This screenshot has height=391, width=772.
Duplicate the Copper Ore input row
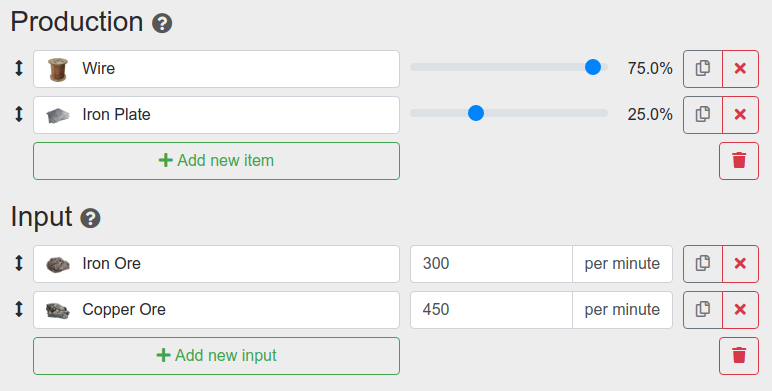pyautogui.click(x=703, y=310)
